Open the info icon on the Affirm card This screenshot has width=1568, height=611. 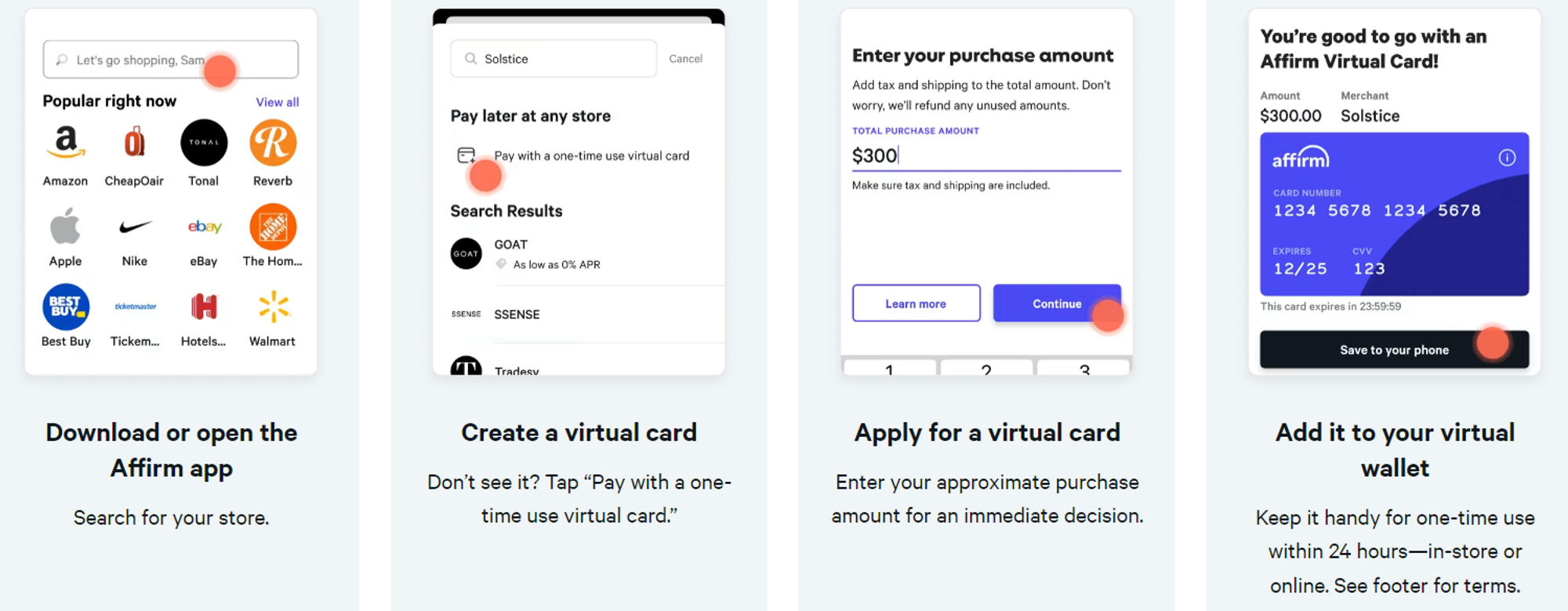[x=1507, y=156]
